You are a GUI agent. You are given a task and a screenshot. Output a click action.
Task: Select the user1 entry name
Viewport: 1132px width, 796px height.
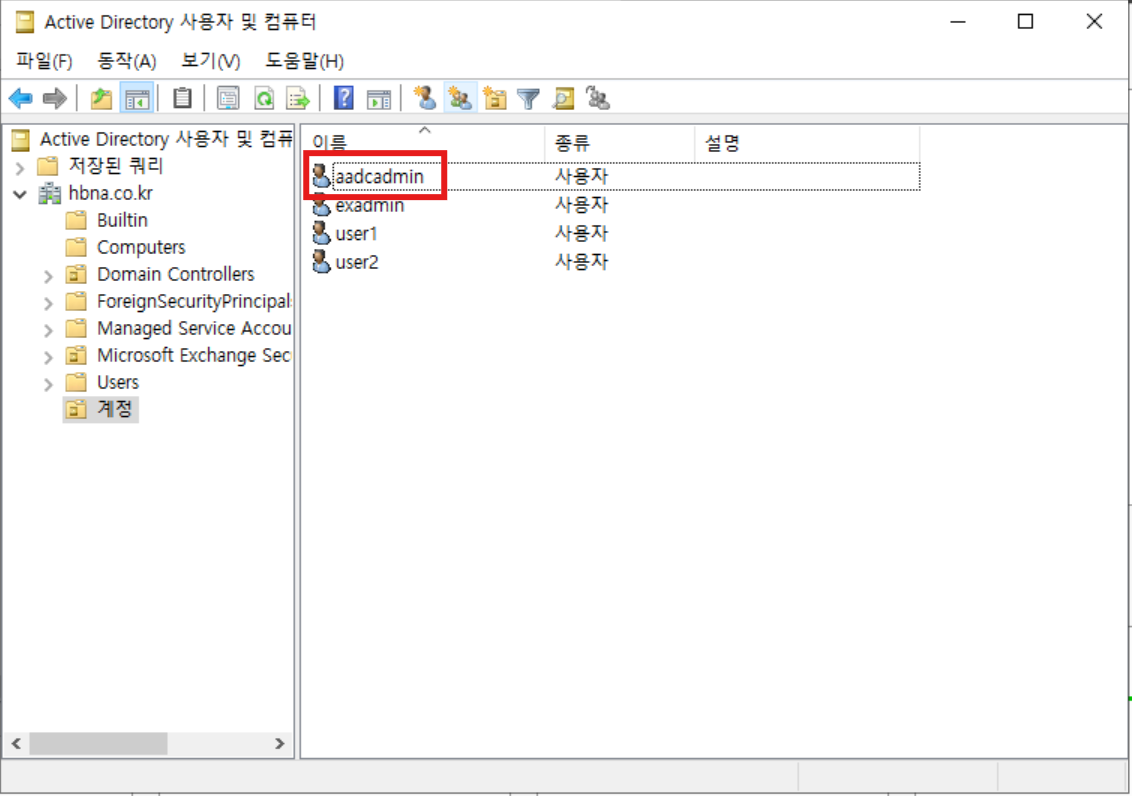coord(356,234)
